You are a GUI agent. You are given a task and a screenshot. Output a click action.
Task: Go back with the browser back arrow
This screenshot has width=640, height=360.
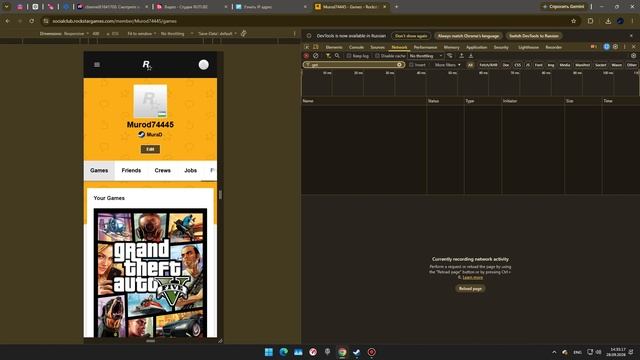coord(8,21)
